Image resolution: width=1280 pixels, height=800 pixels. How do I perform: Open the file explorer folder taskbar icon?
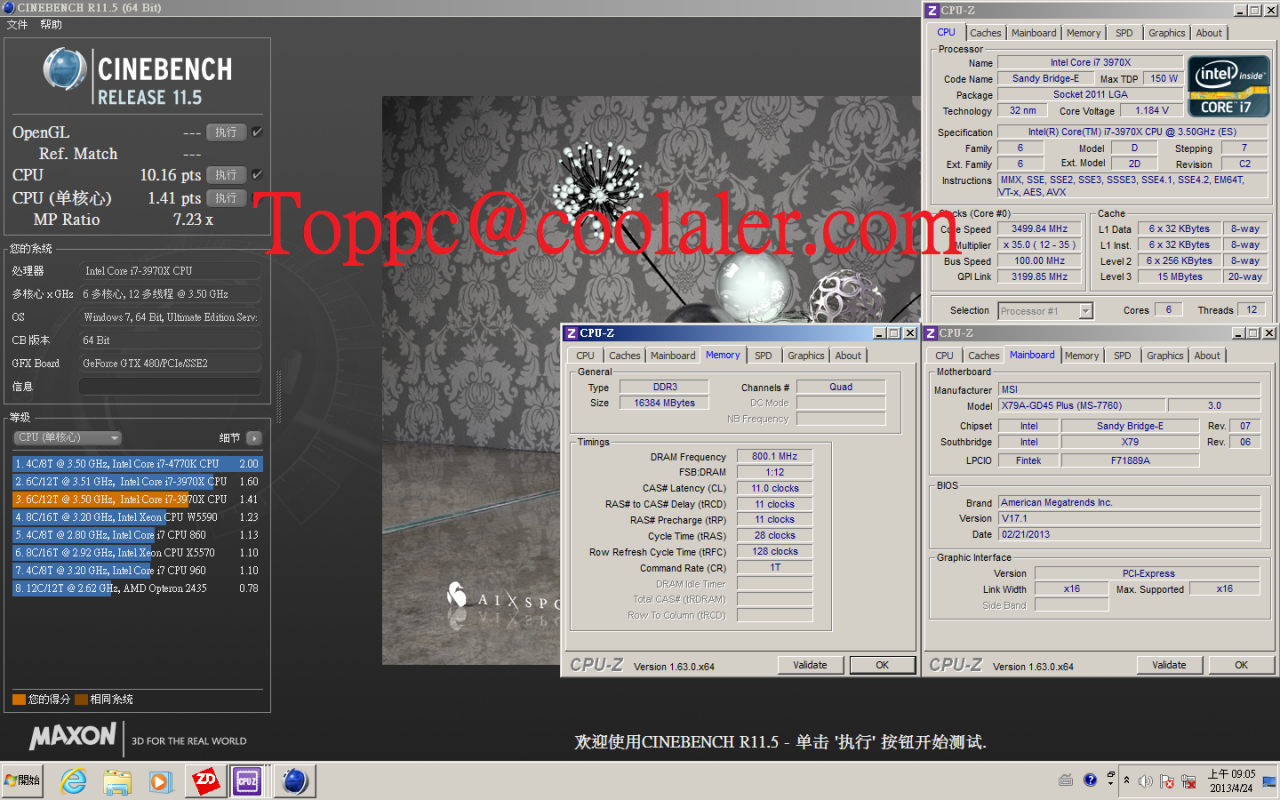(117, 780)
